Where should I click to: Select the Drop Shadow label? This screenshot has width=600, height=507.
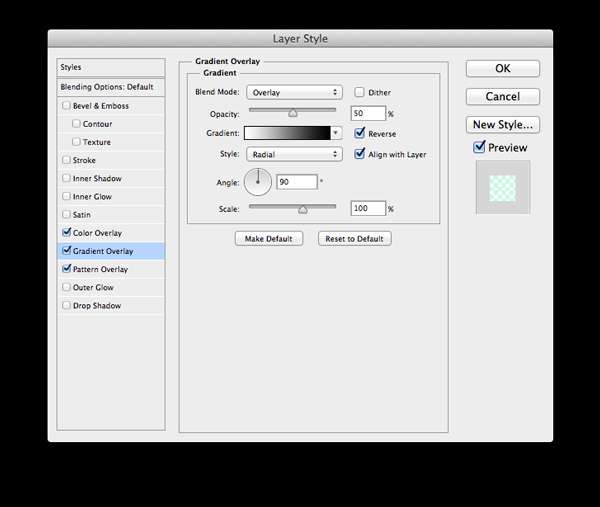[97, 306]
